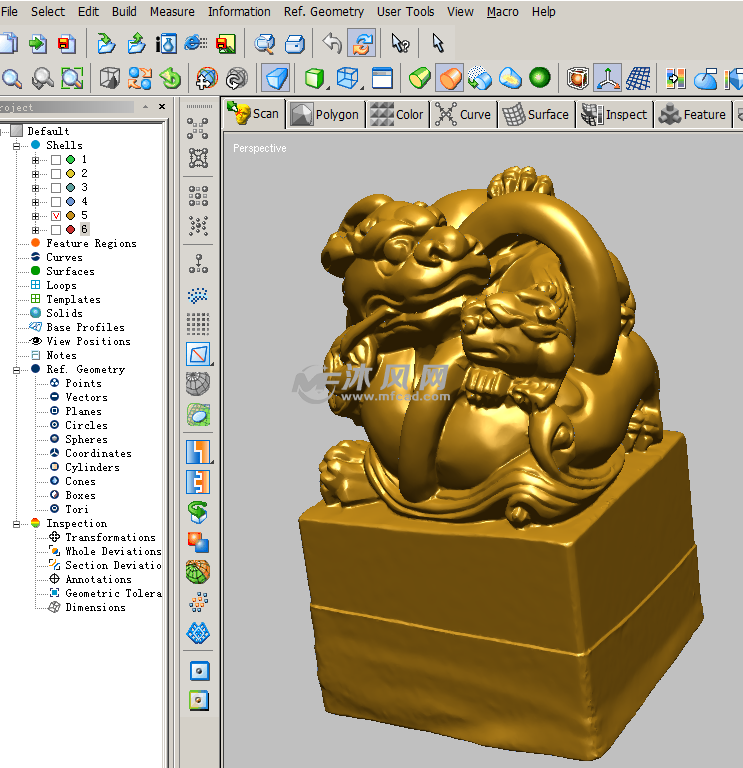Toggle the coordinate axes display icon
This screenshot has height=768, width=743.
[607, 78]
